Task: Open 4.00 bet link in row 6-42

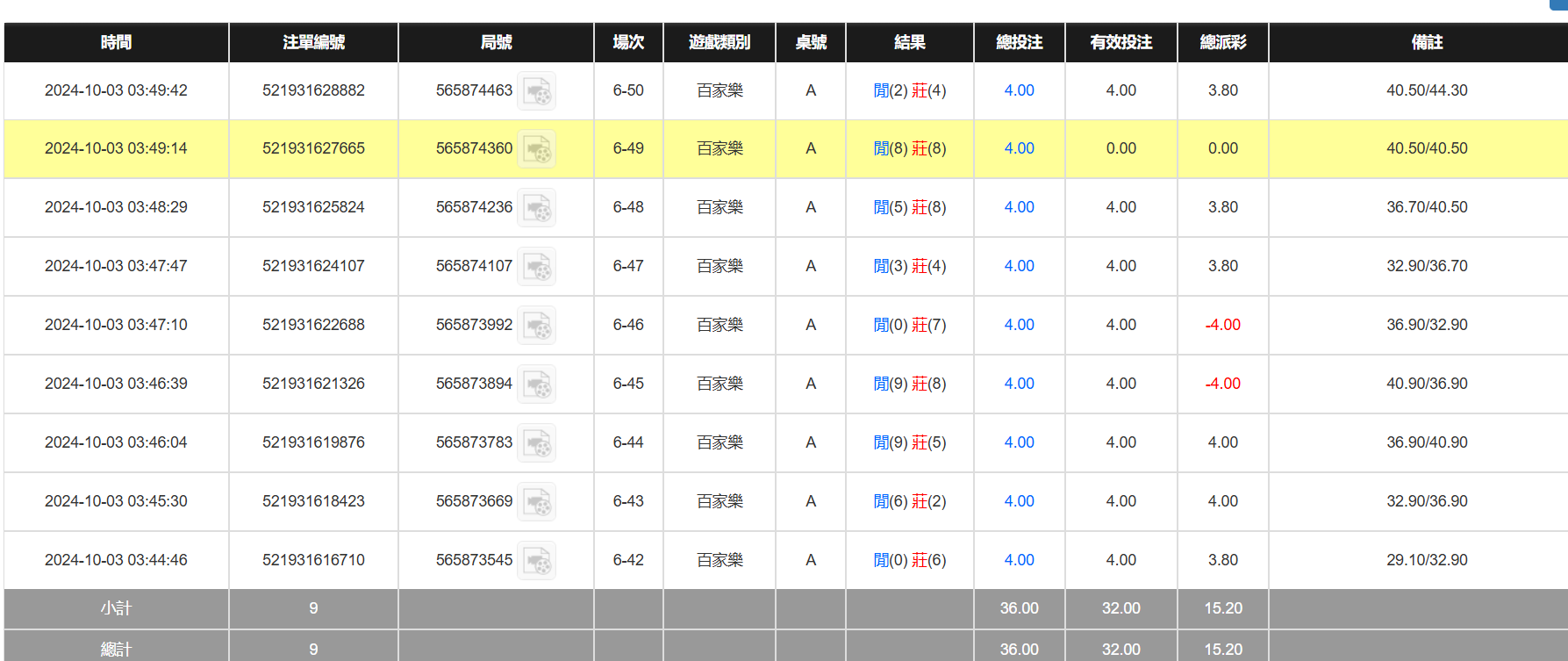Action: tap(1019, 560)
